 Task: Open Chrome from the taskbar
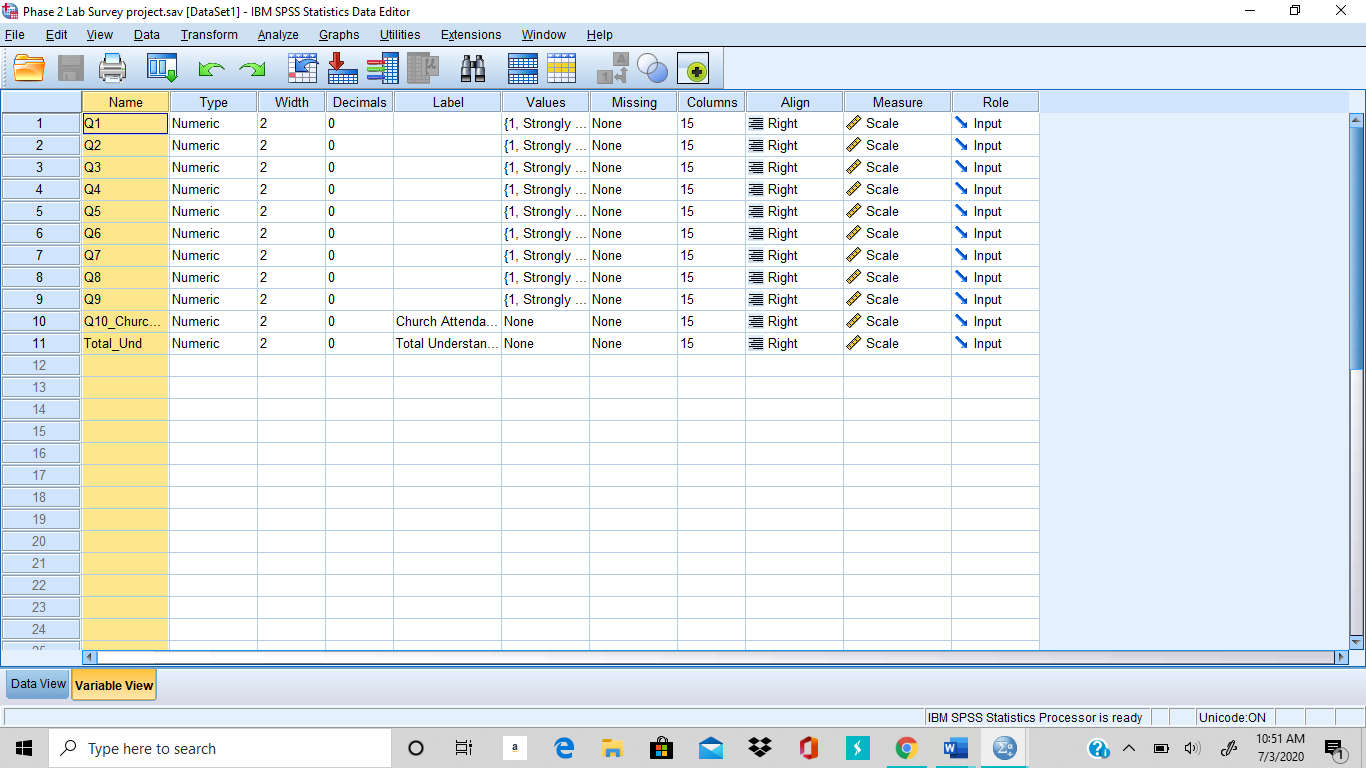pyautogui.click(x=906, y=747)
